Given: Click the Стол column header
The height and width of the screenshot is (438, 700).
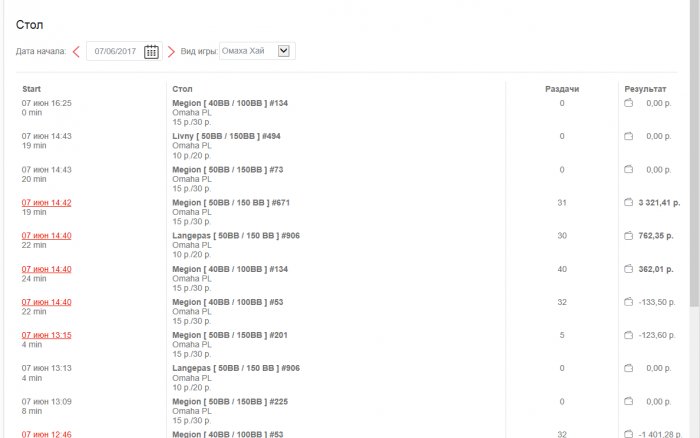Looking at the screenshot, I should [182, 89].
